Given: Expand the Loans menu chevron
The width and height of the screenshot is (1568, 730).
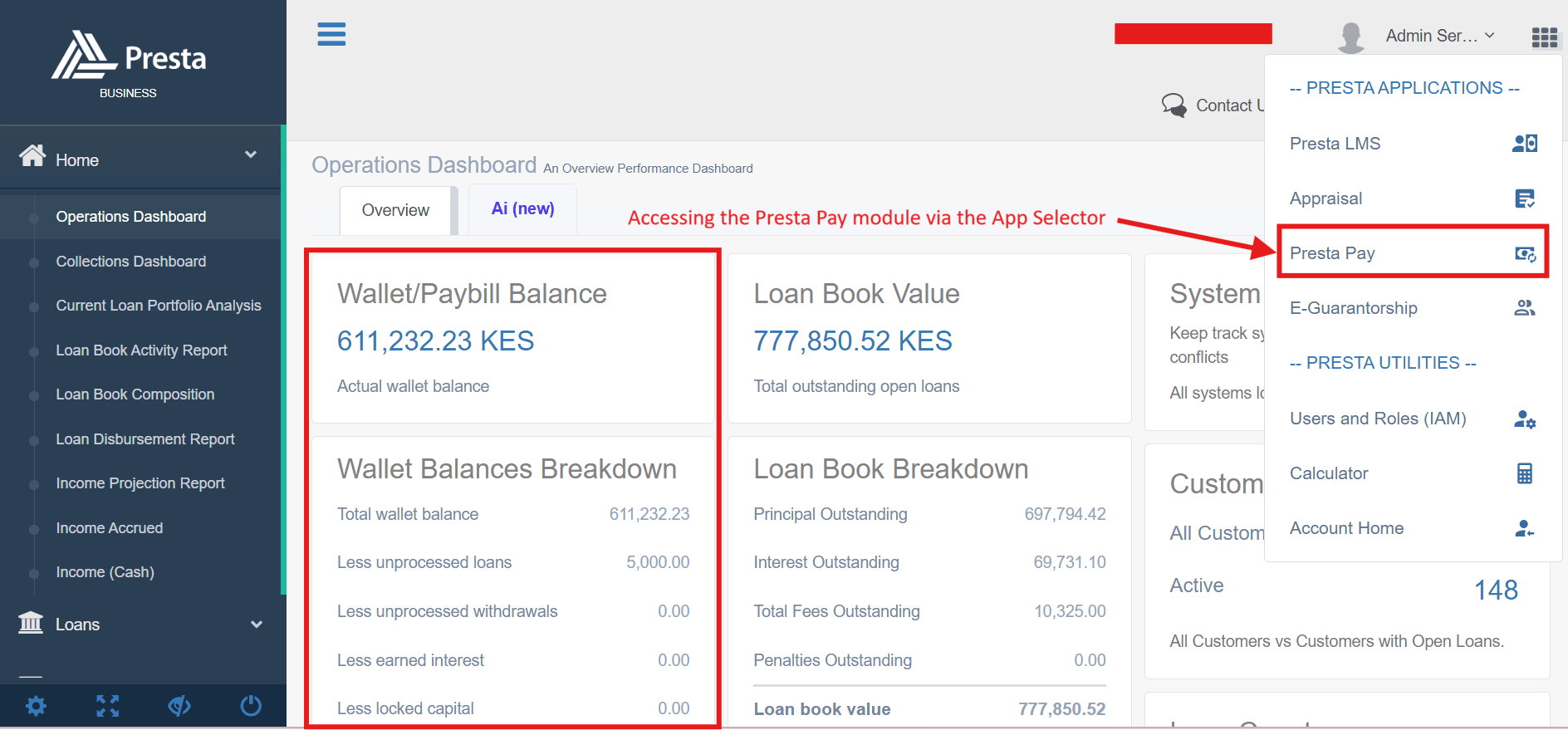Looking at the screenshot, I should pyautogui.click(x=257, y=624).
